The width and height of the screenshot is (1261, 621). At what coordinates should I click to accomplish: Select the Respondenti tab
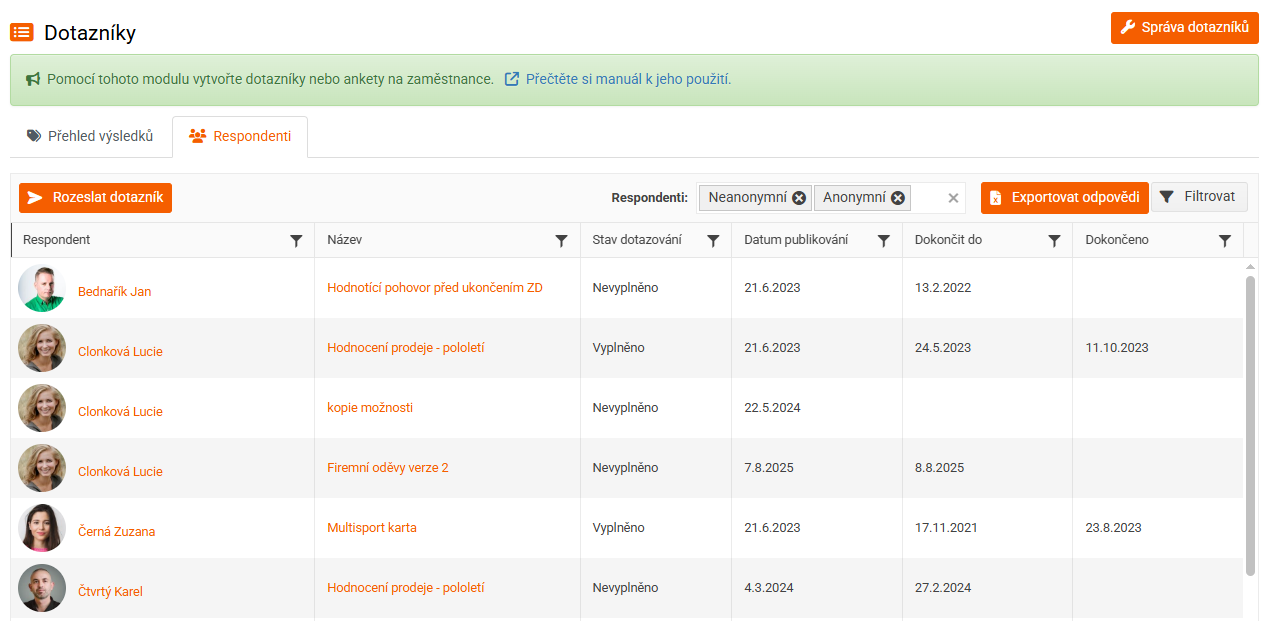coord(240,136)
